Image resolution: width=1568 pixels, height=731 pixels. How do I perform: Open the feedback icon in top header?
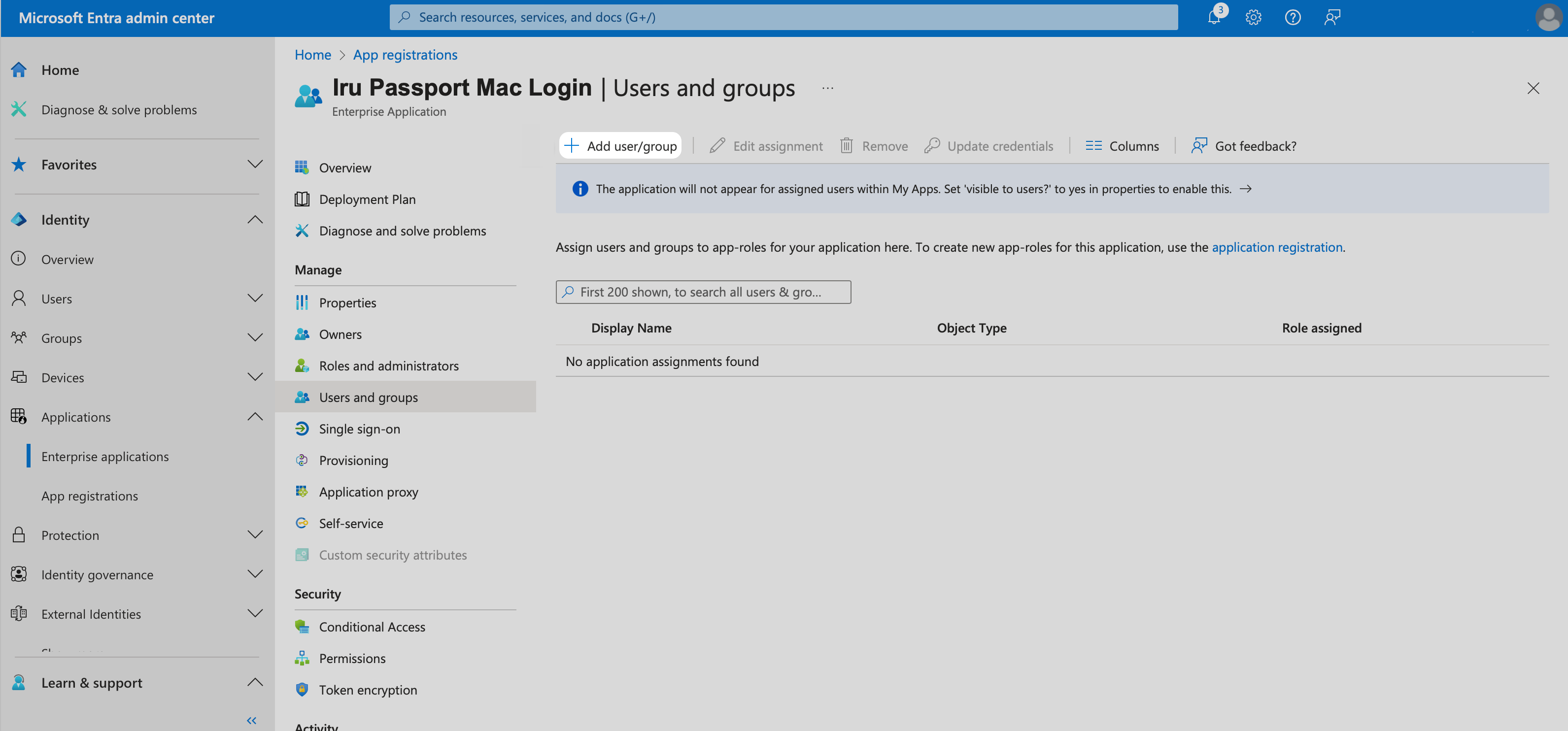(1332, 17)
